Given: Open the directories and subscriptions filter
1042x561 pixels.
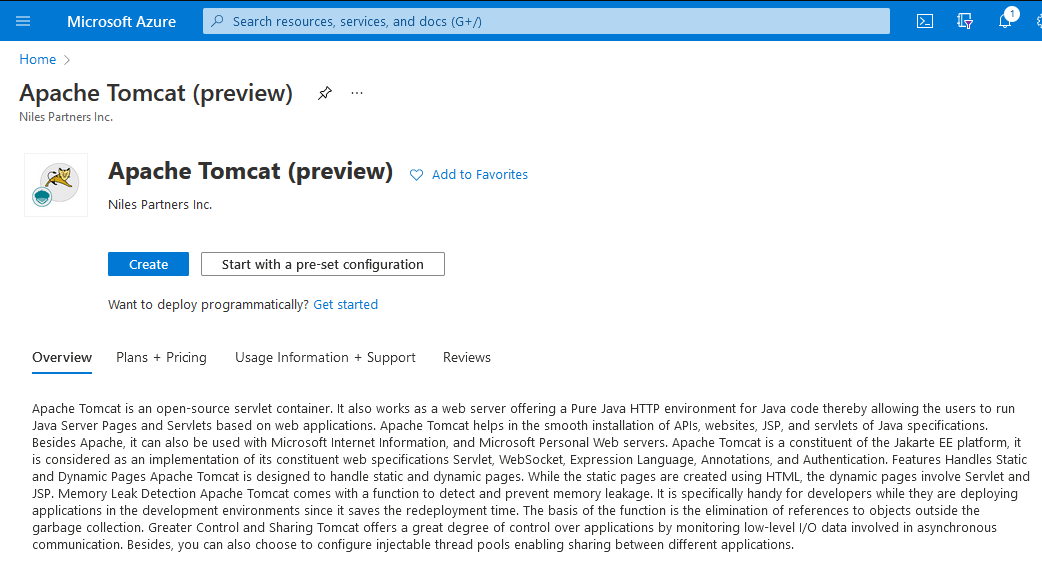Looking at the screenshot, I should (965, 21).
